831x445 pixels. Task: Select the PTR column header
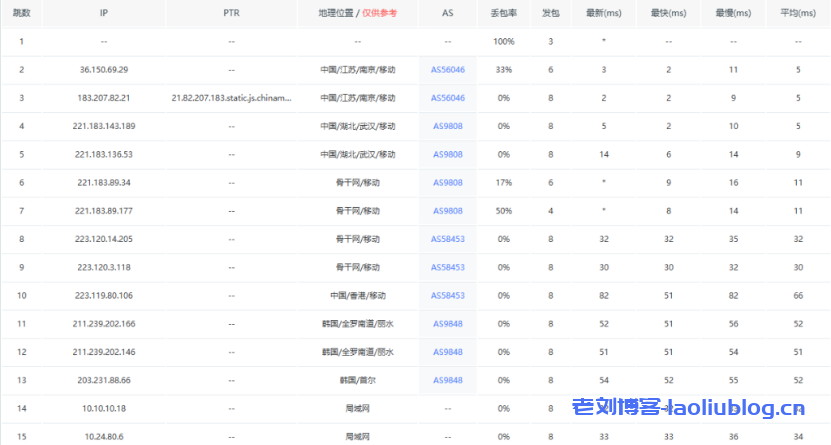click(231, 13)
